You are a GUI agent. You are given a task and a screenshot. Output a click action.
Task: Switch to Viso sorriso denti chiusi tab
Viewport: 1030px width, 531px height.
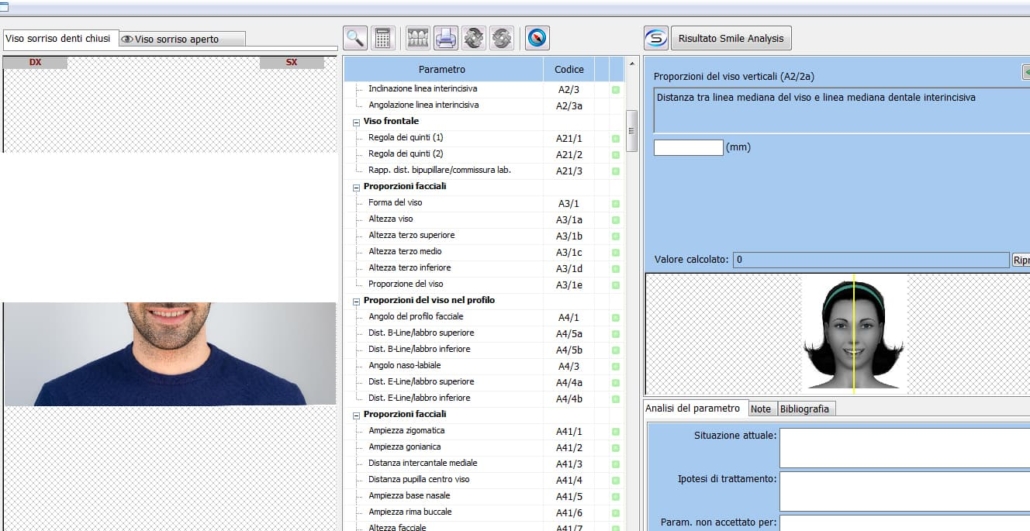click(61, 39)
